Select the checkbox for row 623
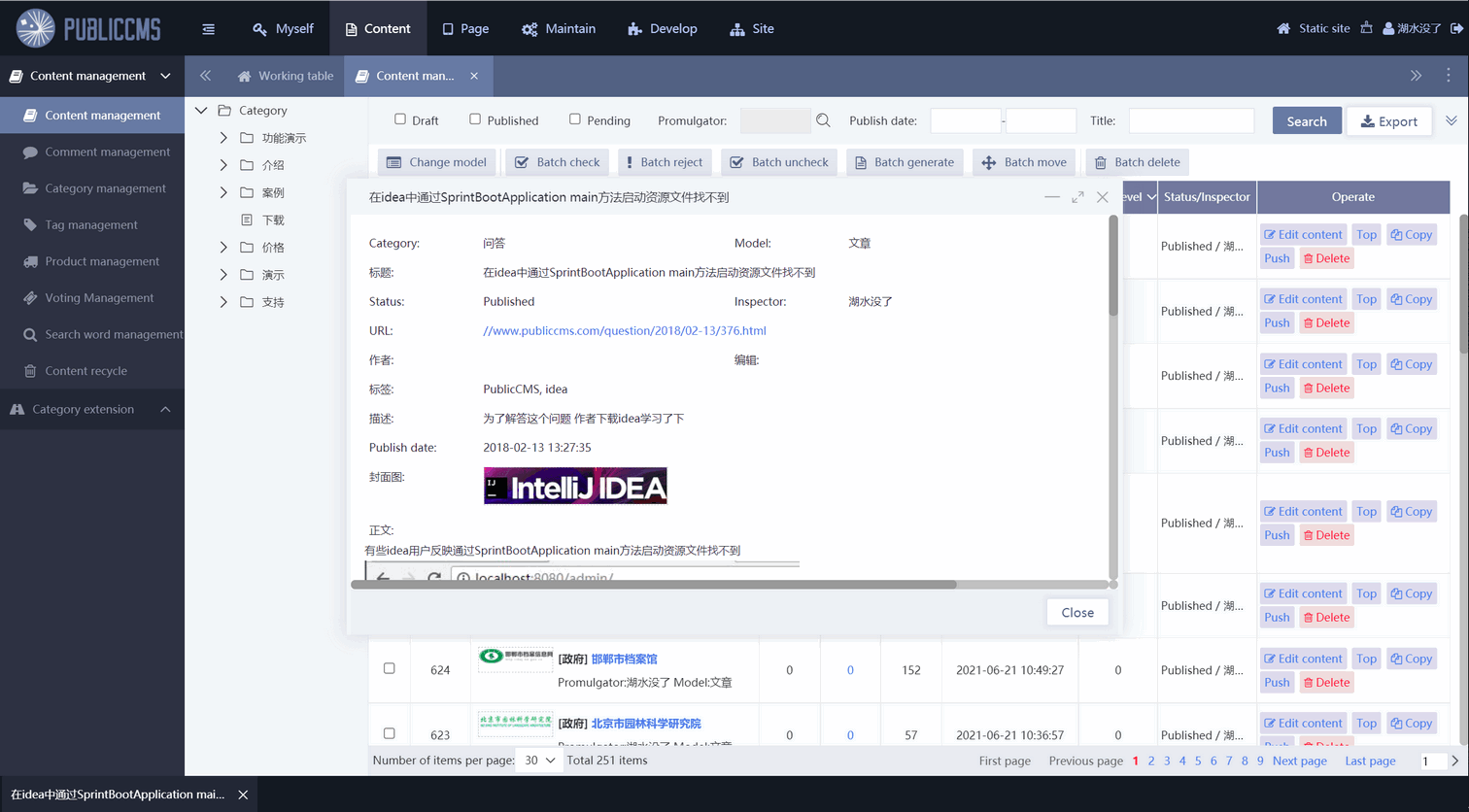The height and width of the screenshot is (812, 1469). 390,733
